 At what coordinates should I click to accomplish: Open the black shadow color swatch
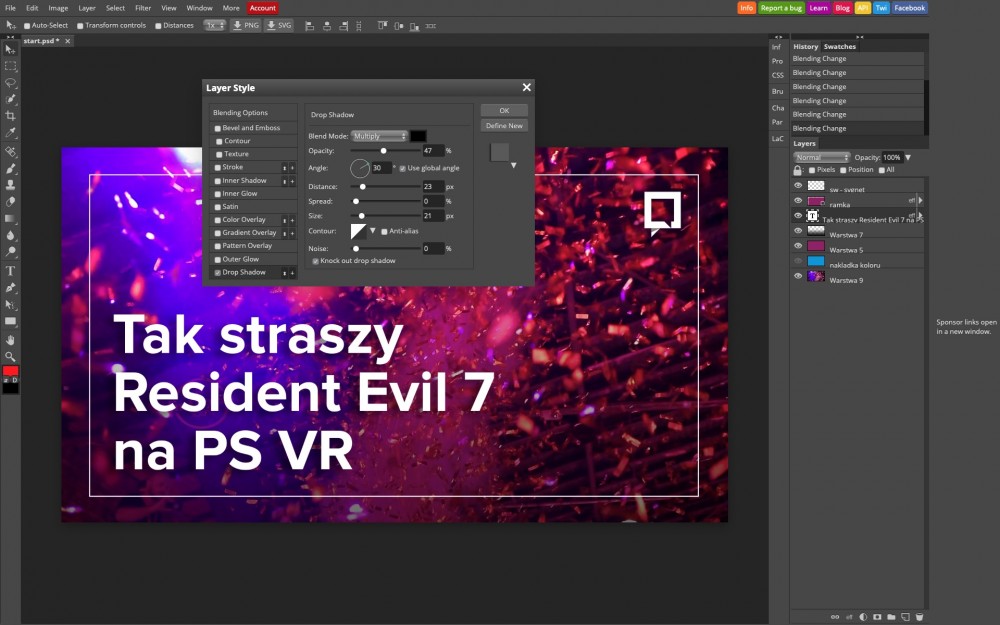pos(418,136)
